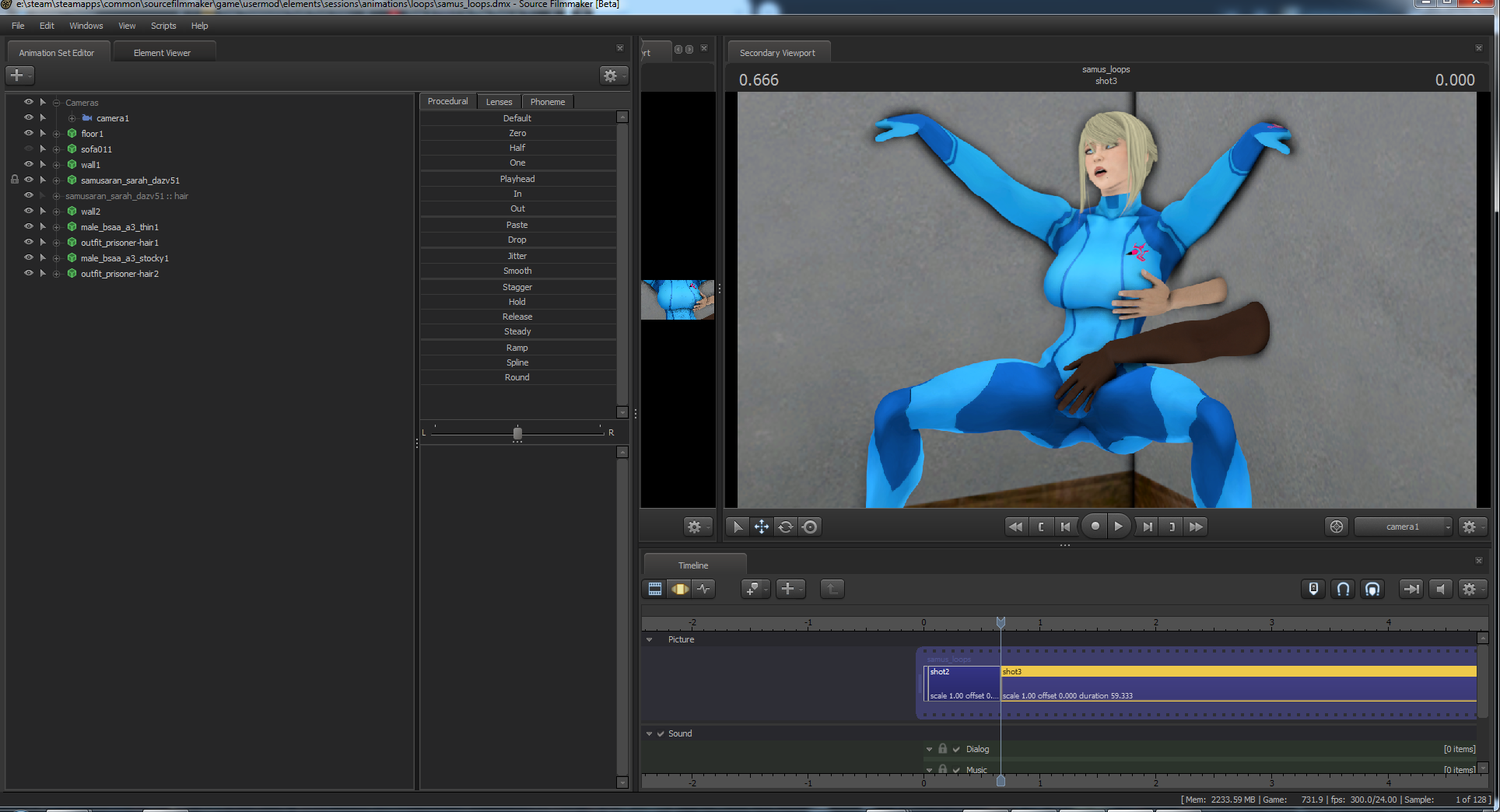Collapse the Sound track section
1500x812 pixels.
[x=650, y=733]
